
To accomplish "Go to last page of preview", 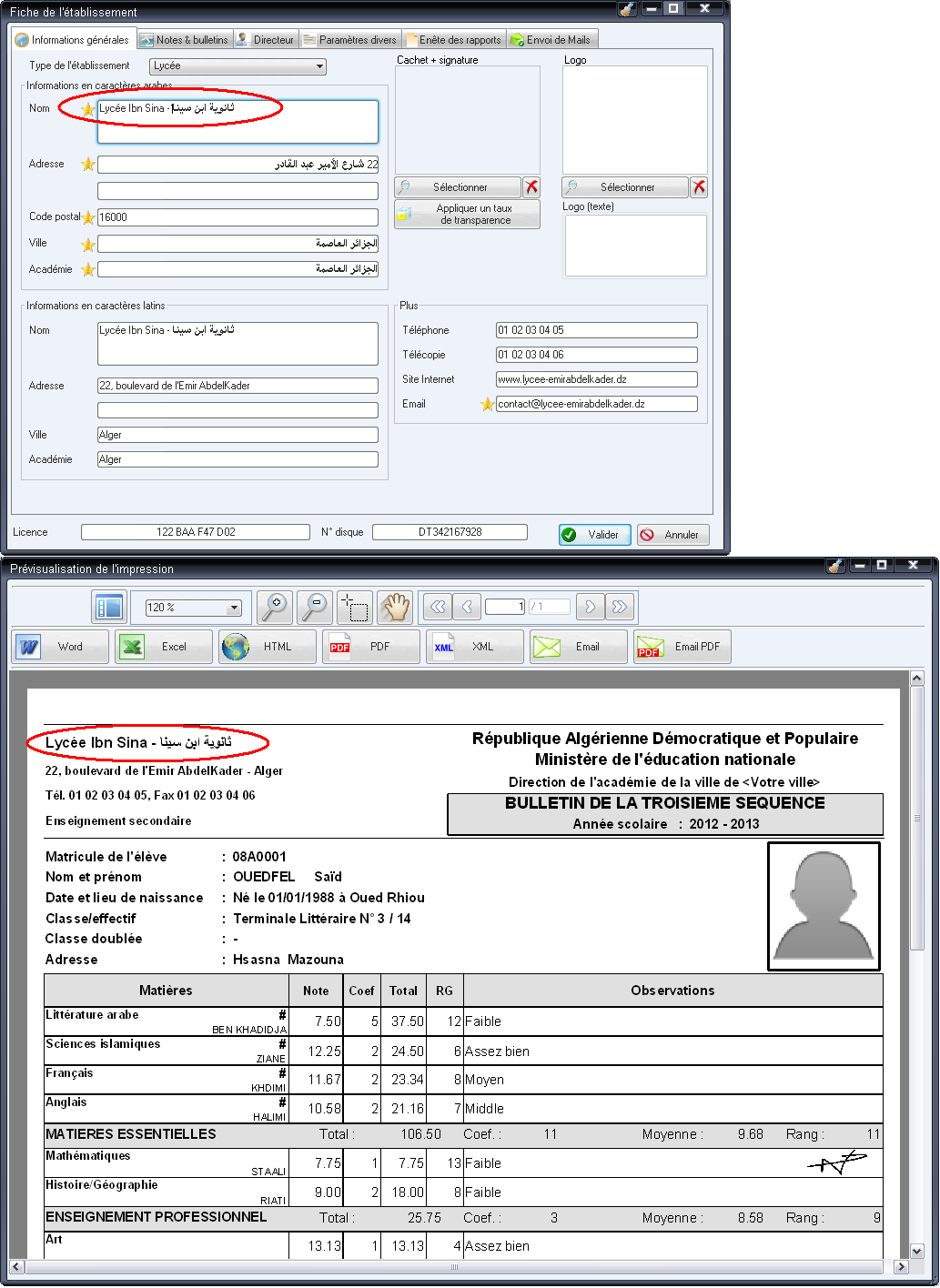I will 620,607.
